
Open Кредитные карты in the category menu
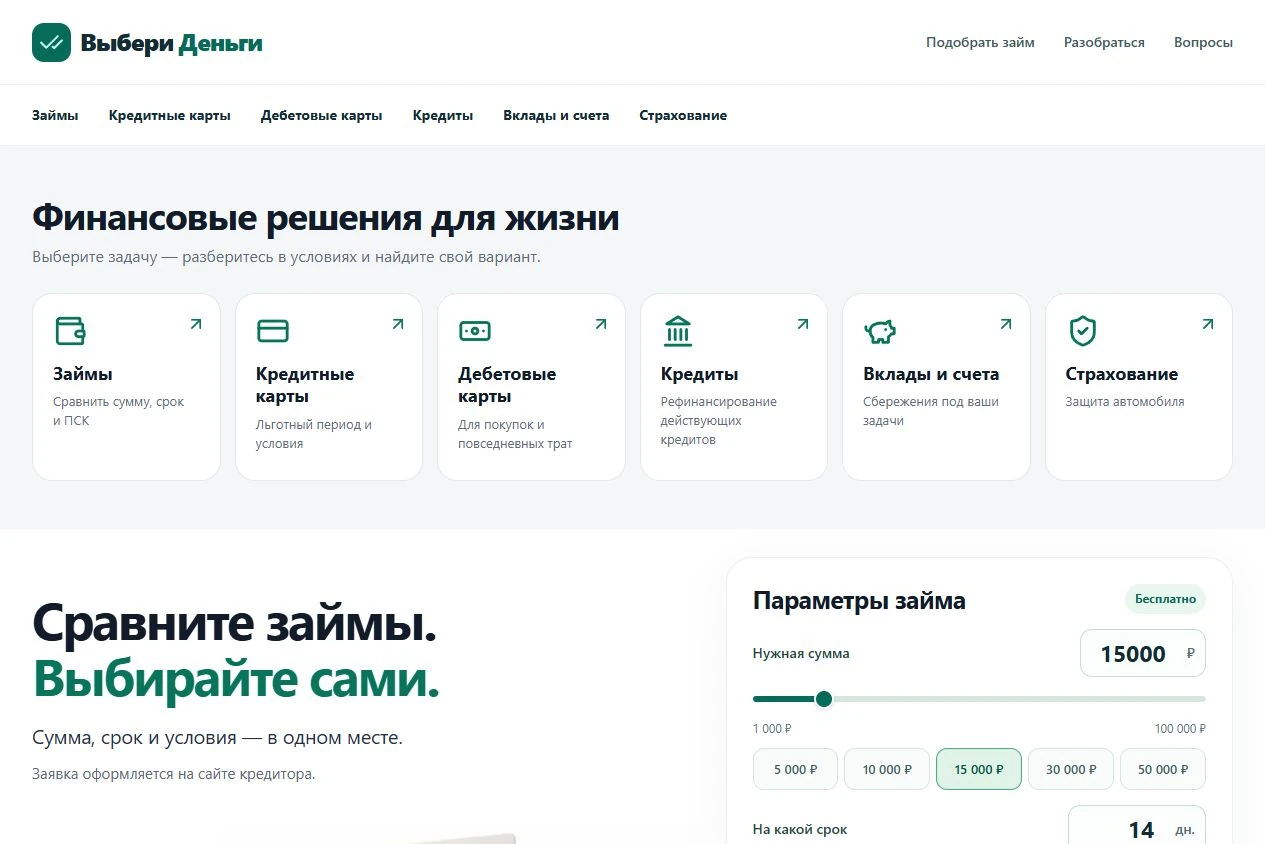170,115
